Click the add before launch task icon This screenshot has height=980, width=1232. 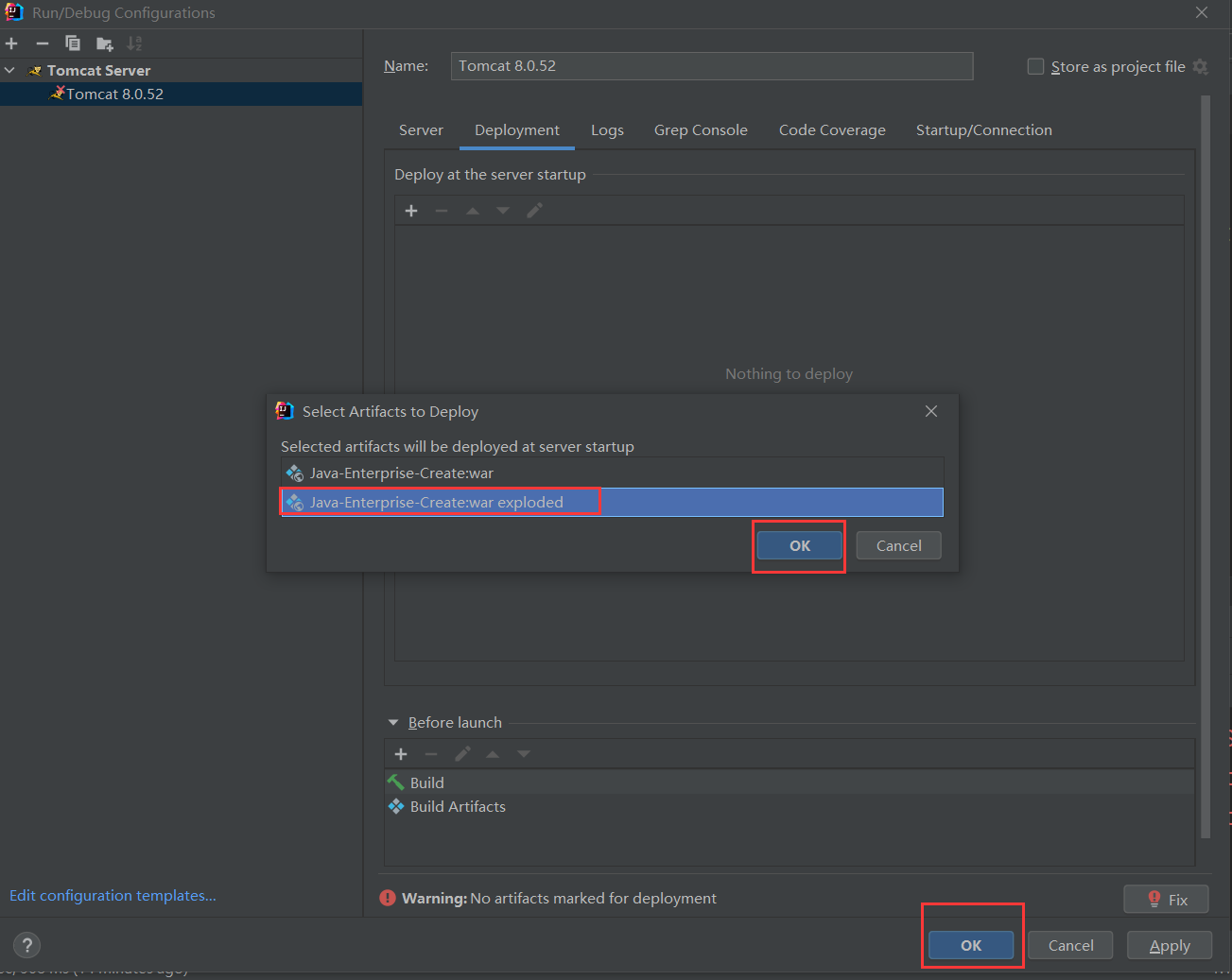401,754
